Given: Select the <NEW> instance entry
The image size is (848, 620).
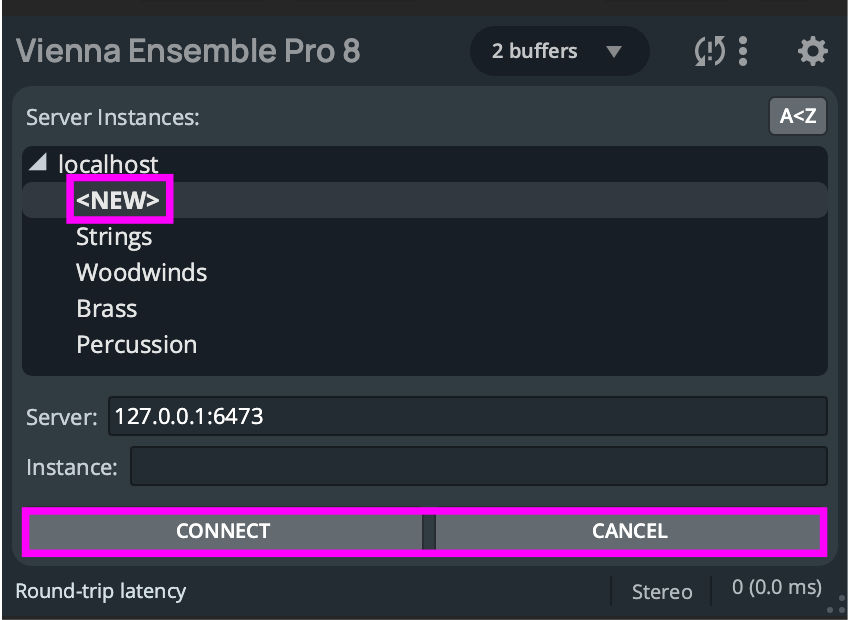Looking at the screenshot, I should pos(118,200).
